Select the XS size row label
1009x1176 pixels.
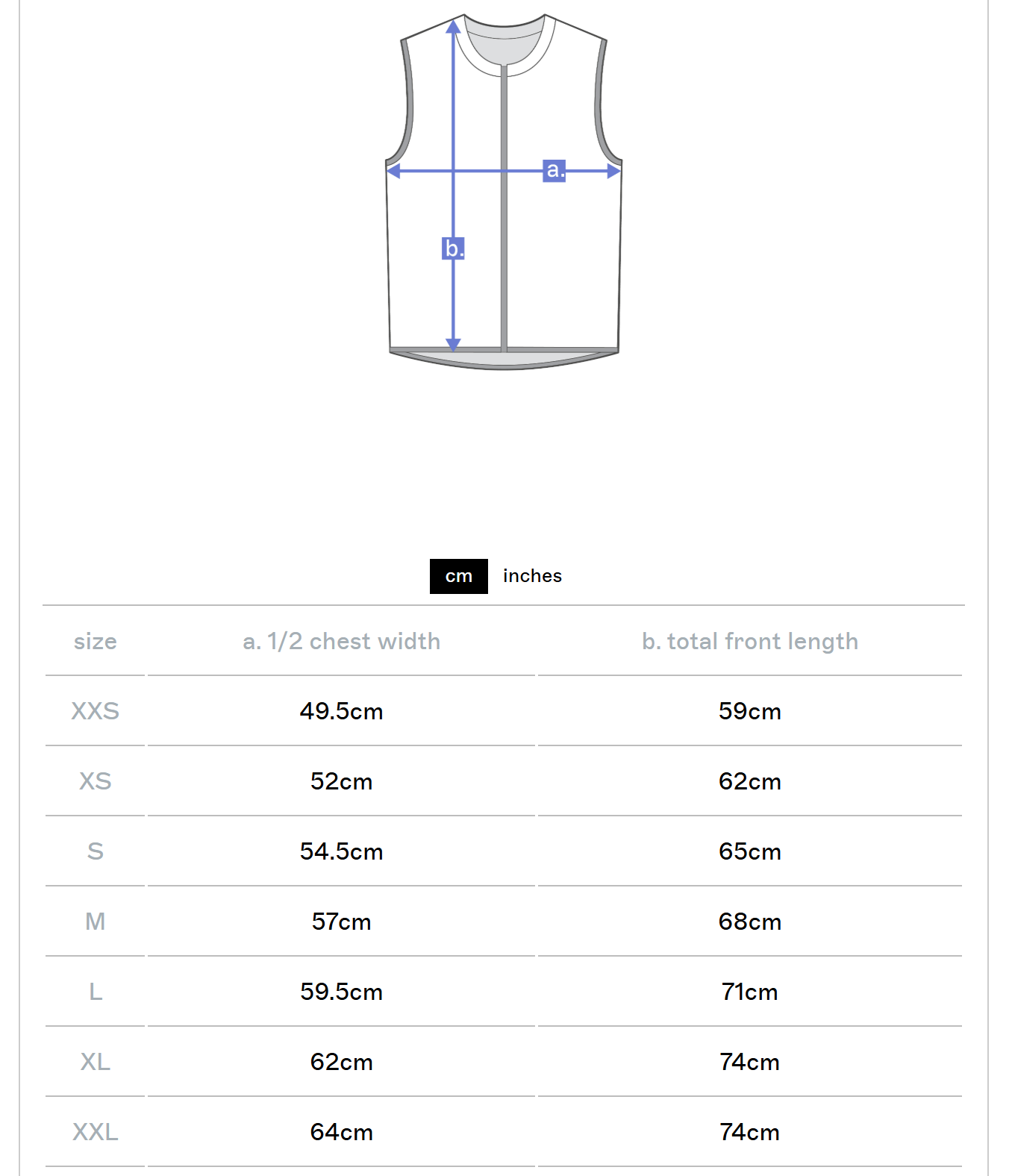95,781
